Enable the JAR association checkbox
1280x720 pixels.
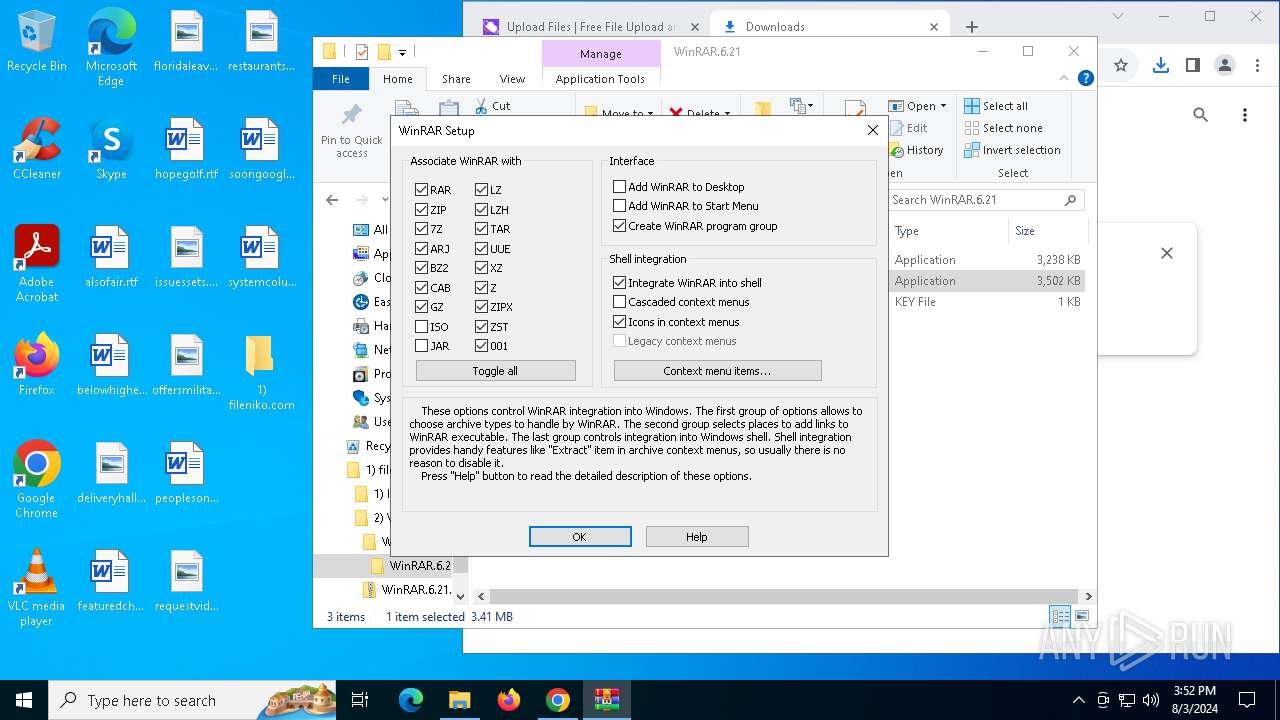point(421,346)
